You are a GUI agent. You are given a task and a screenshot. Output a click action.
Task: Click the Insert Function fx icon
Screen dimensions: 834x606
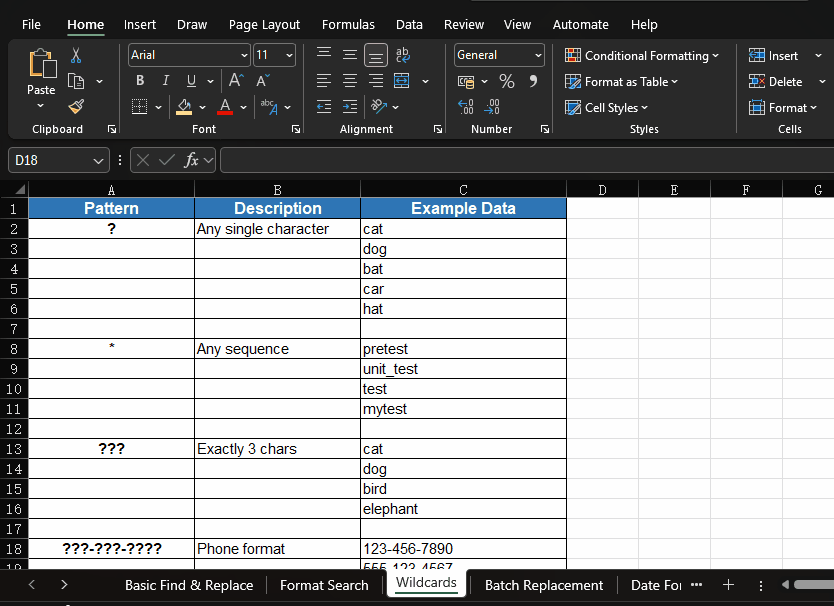click(x=191, y=160)
